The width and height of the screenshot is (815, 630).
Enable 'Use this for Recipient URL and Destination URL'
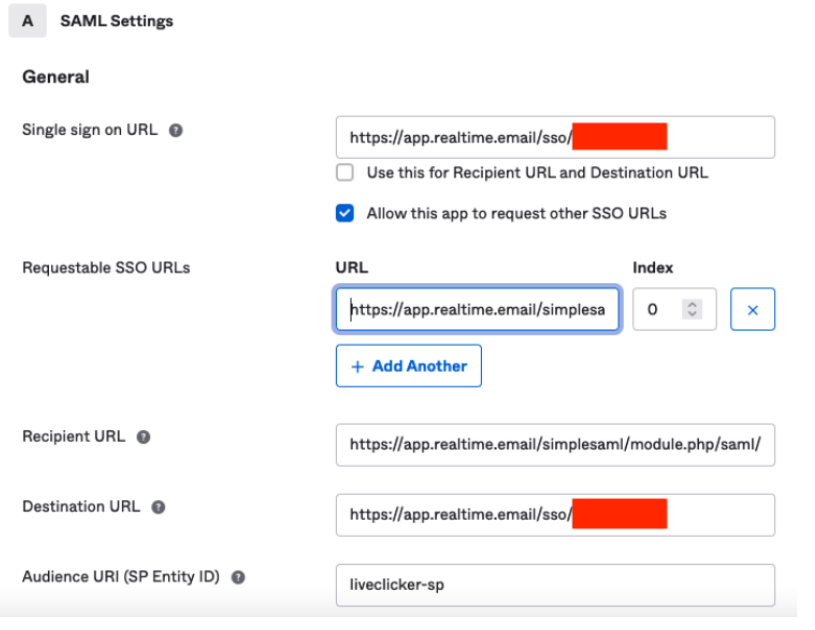[x=345, y=173]
